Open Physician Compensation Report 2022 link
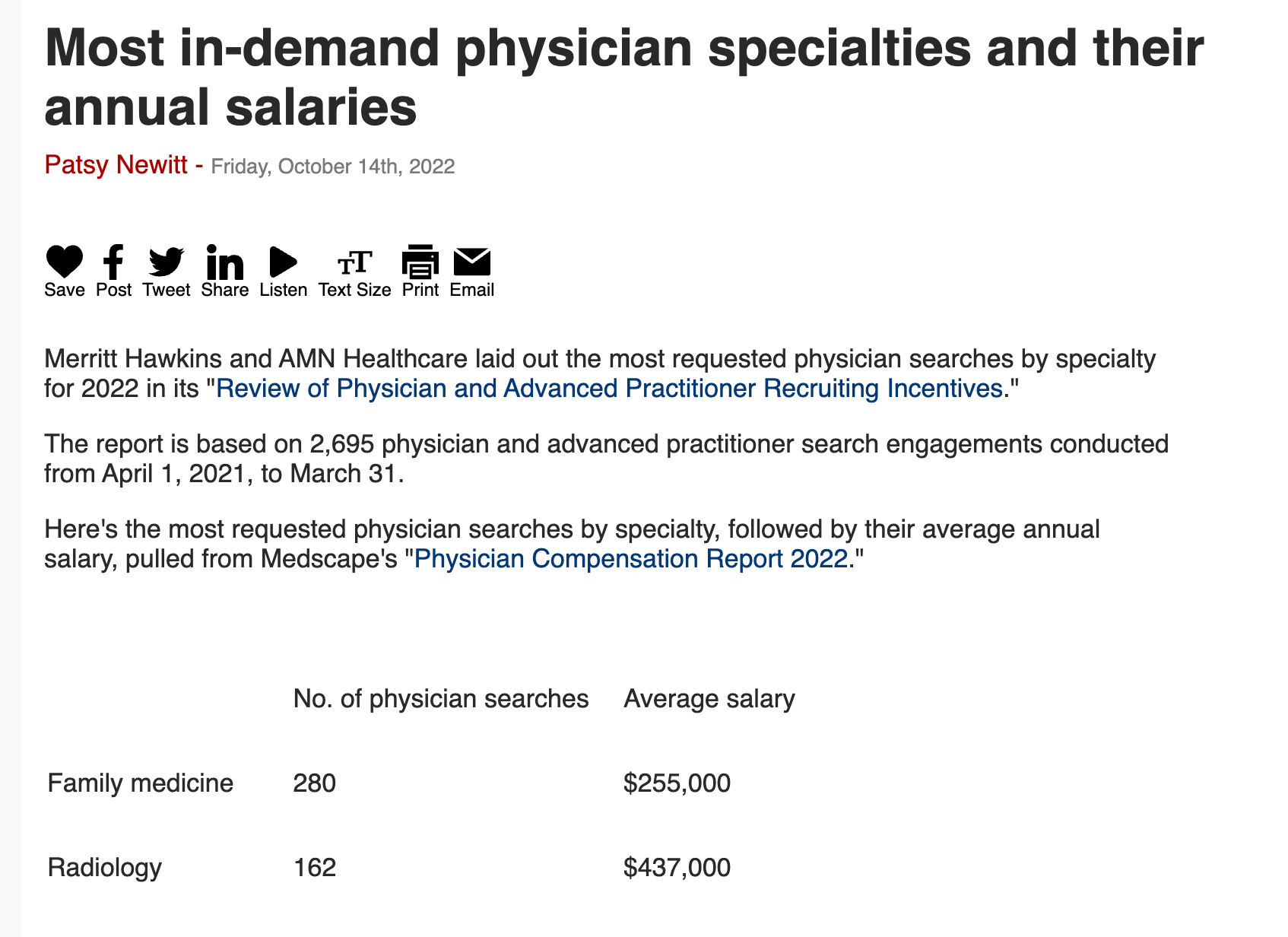 coord(630,559)
